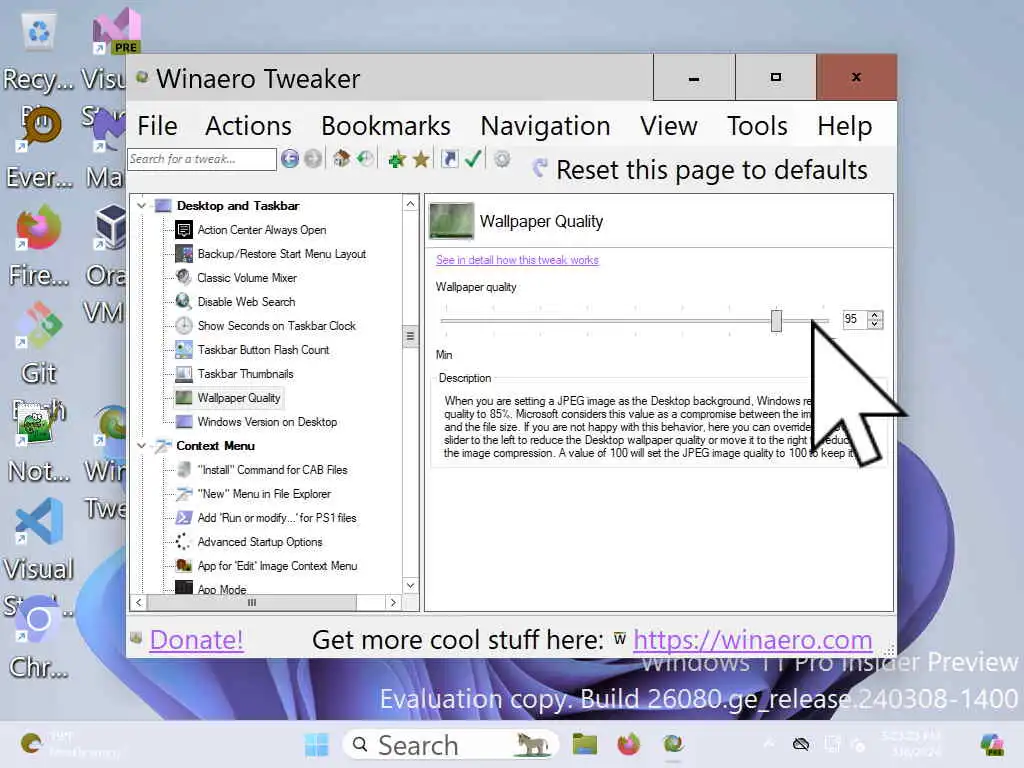Click the blue shortcut arrow toolbar icon
The height and width of the screenshot is (768, 1024).
(449, 159)
